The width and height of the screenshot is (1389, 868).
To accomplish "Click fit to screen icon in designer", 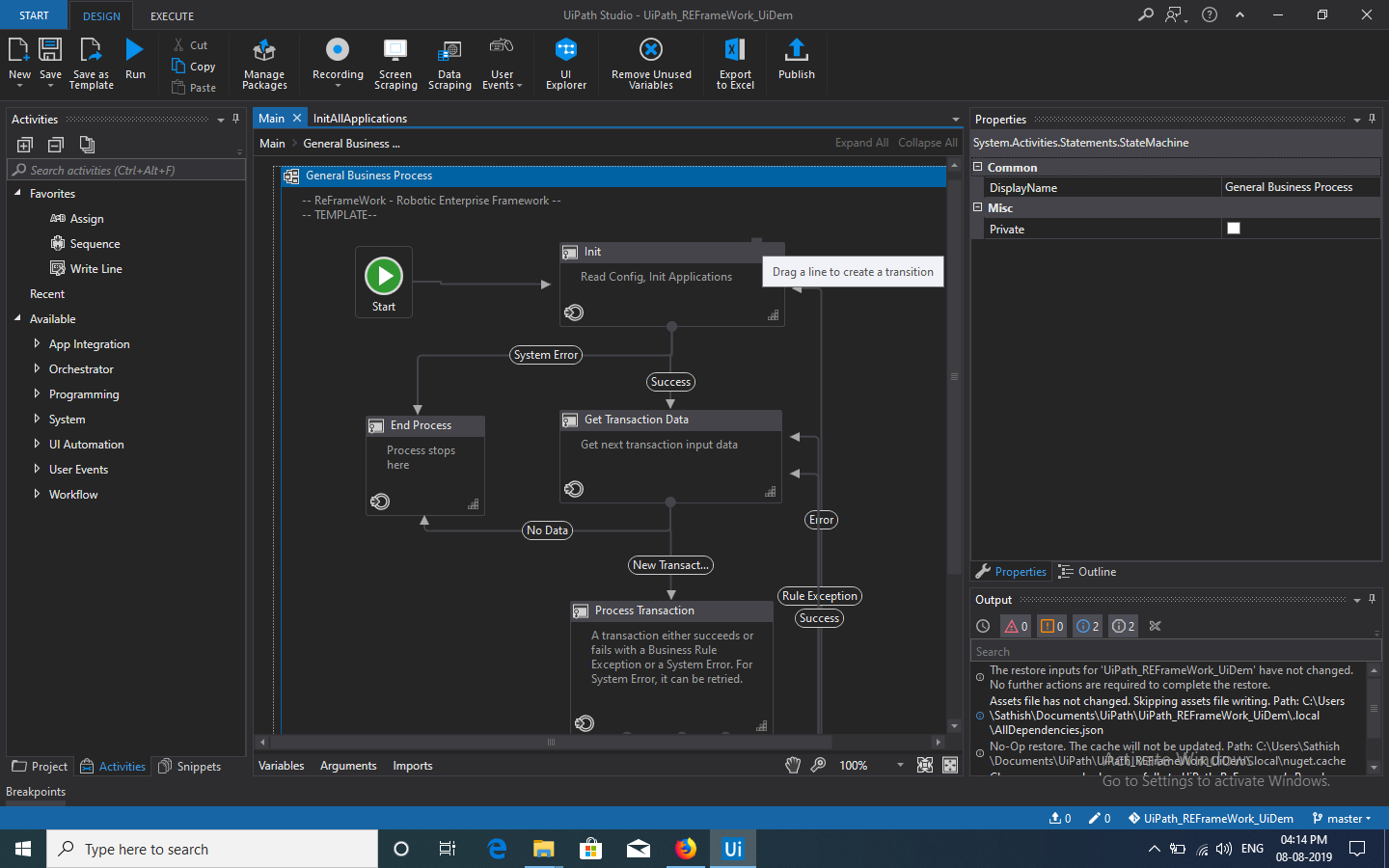I will [x=924, y=765].
